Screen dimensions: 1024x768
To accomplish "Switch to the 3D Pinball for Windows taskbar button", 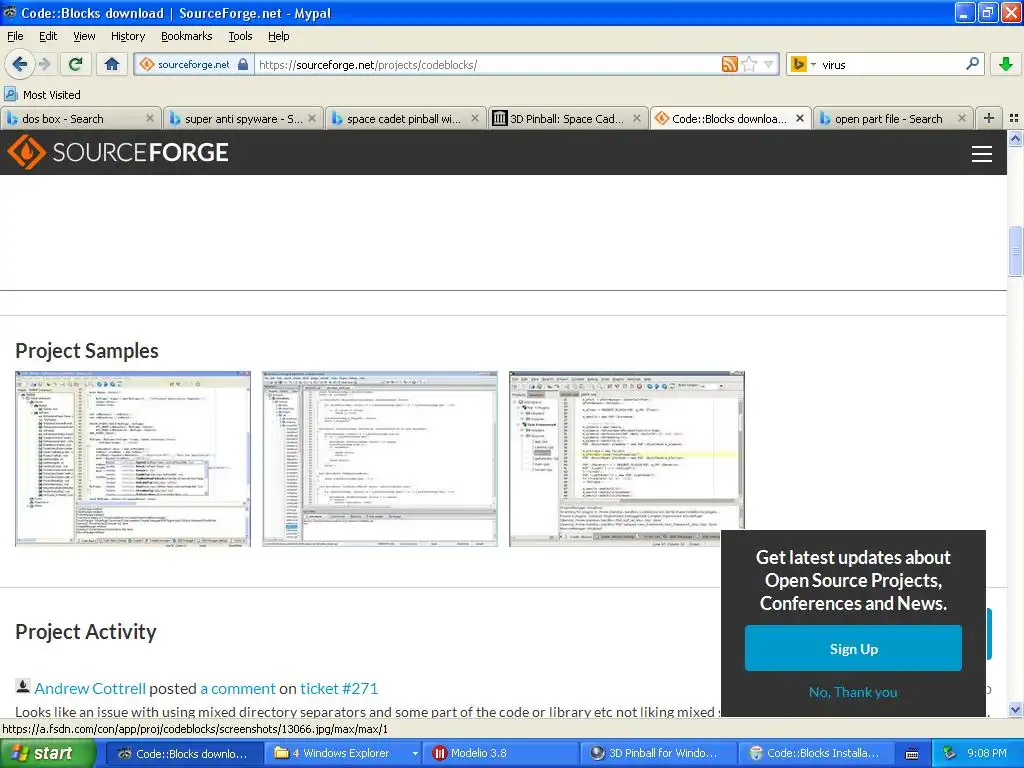I will [658, 753].
